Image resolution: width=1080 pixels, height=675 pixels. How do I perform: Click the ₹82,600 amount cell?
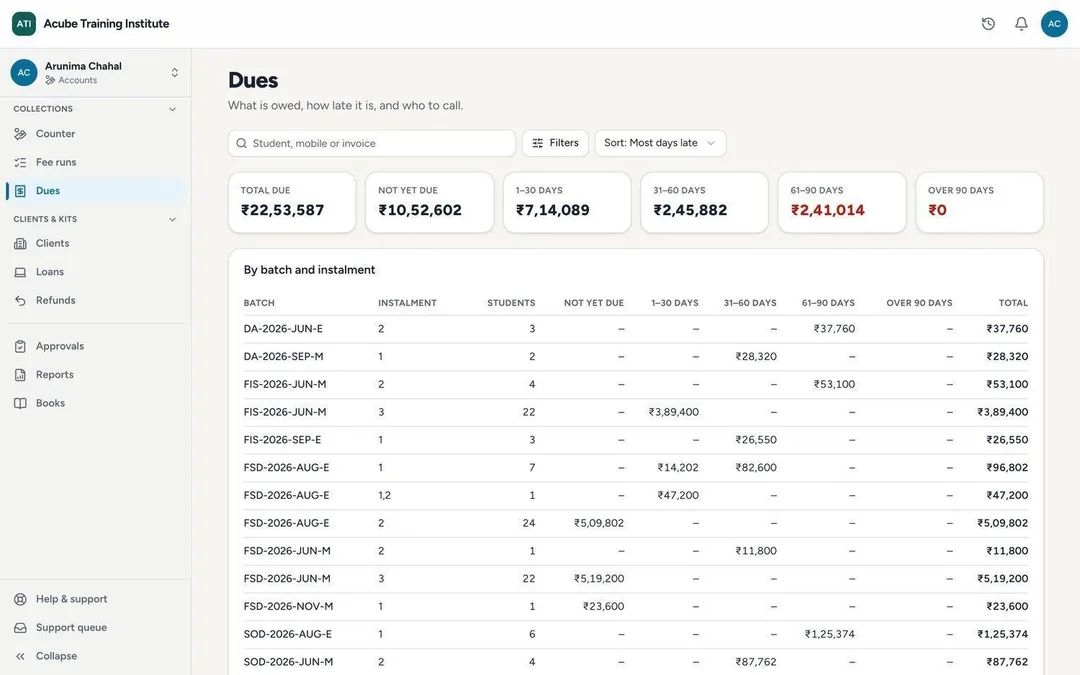pos(756,468)
